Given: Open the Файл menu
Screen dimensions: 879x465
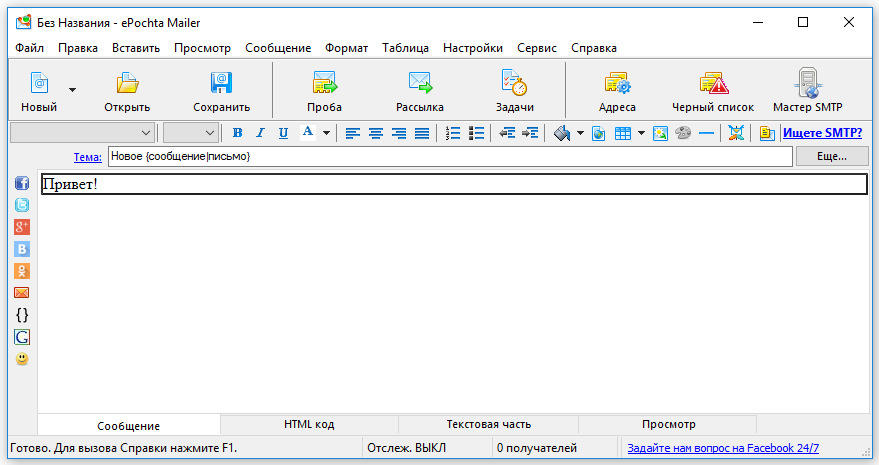Looking at the screenshot, I should click(30, 48).
